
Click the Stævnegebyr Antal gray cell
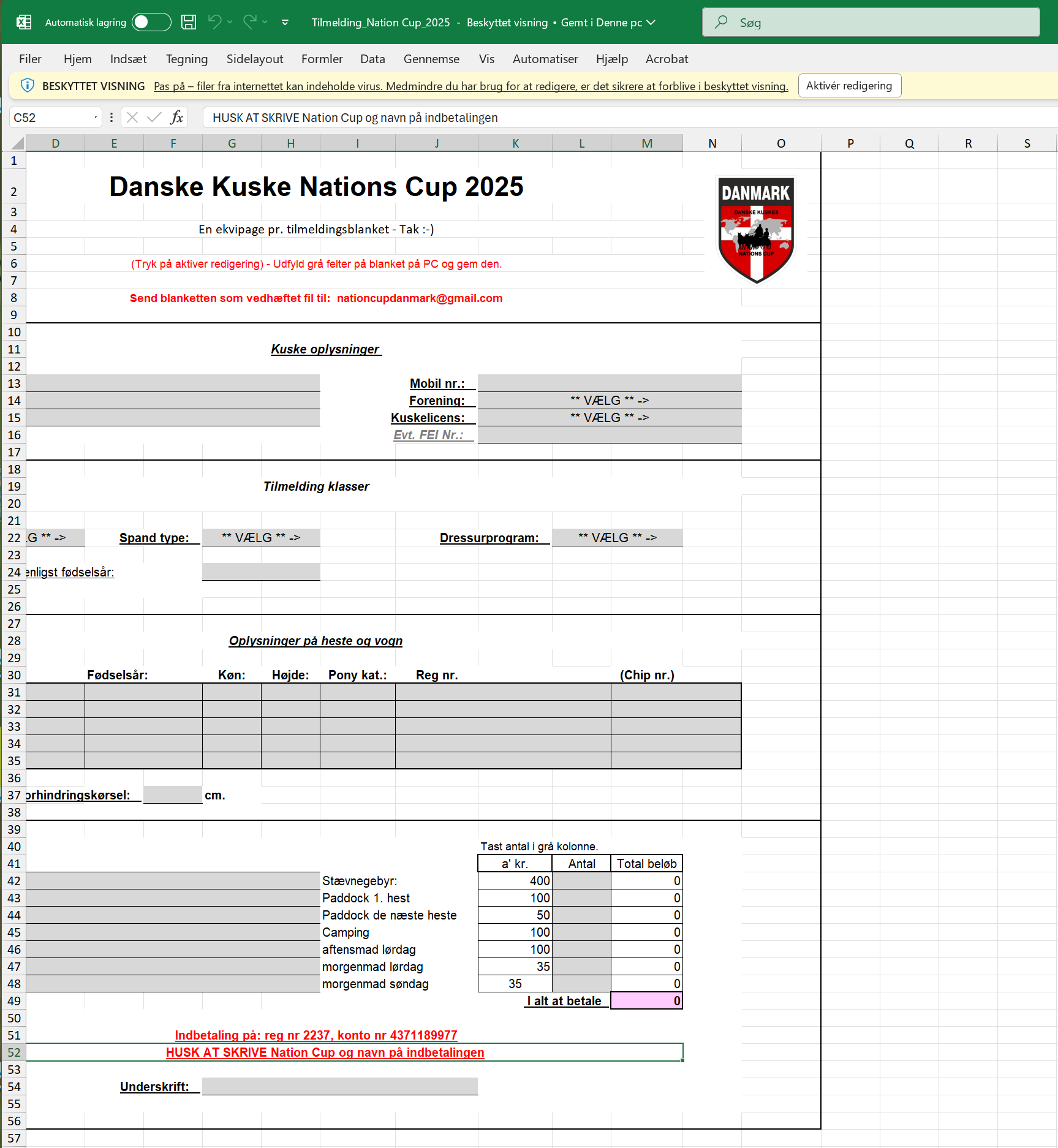581,881
